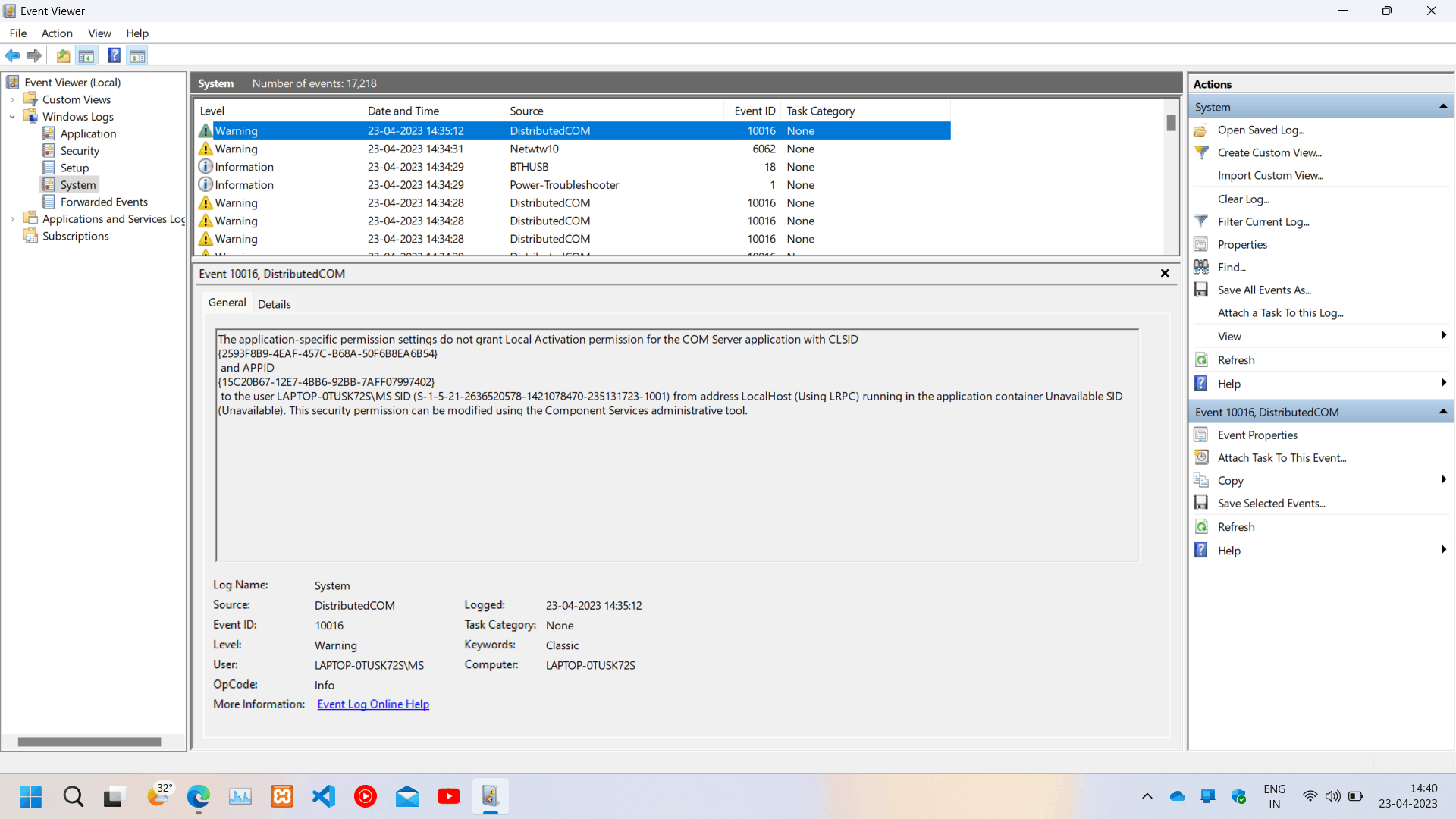
Task: Open the Copy submenu in Actions
Action: point(1443,479)
